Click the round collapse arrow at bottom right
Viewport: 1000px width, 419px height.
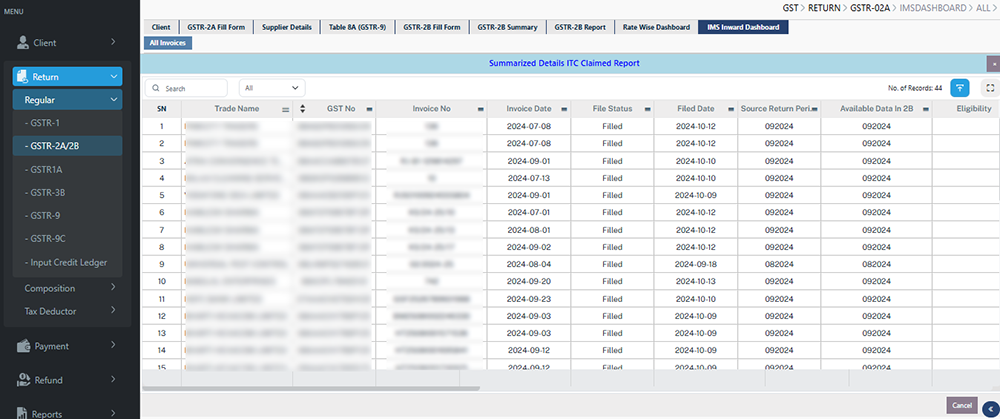(x=989, y=405)
